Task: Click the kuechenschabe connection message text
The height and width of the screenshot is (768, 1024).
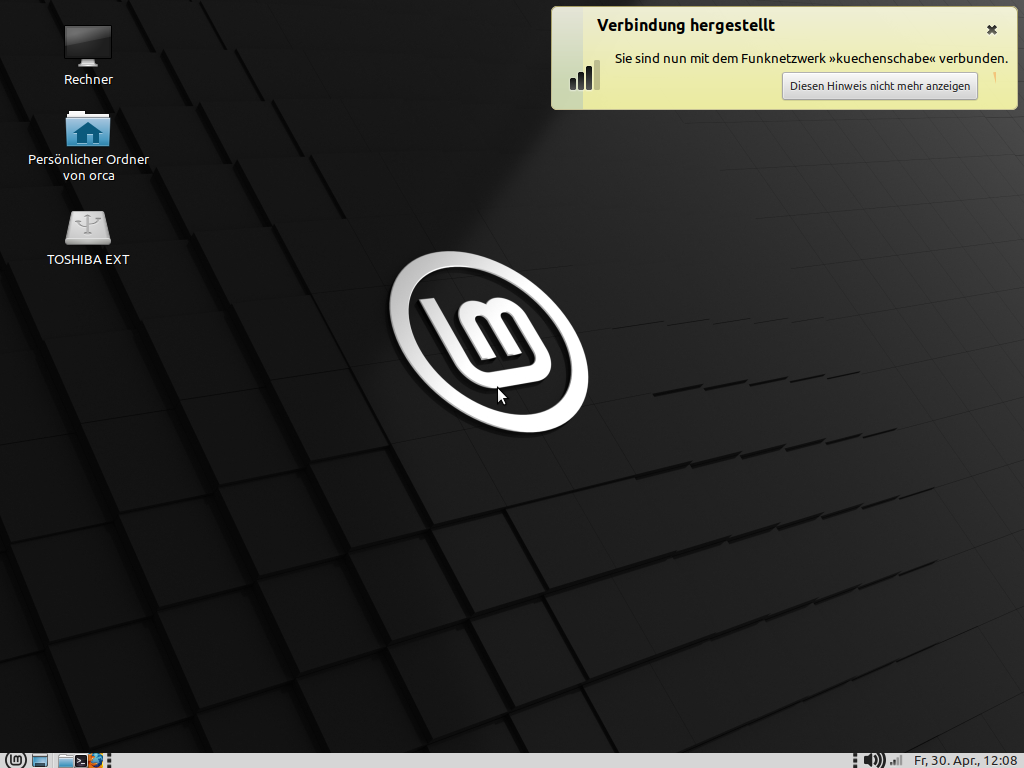Action: coord(811,58)
